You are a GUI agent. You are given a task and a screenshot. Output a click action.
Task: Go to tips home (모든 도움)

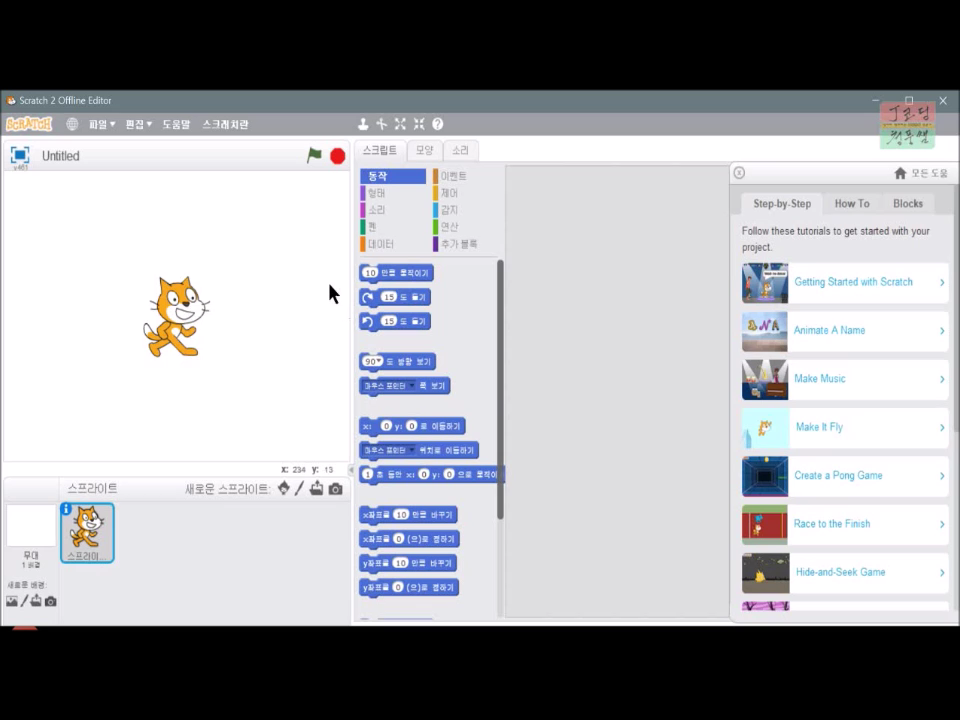click(920, 173)
